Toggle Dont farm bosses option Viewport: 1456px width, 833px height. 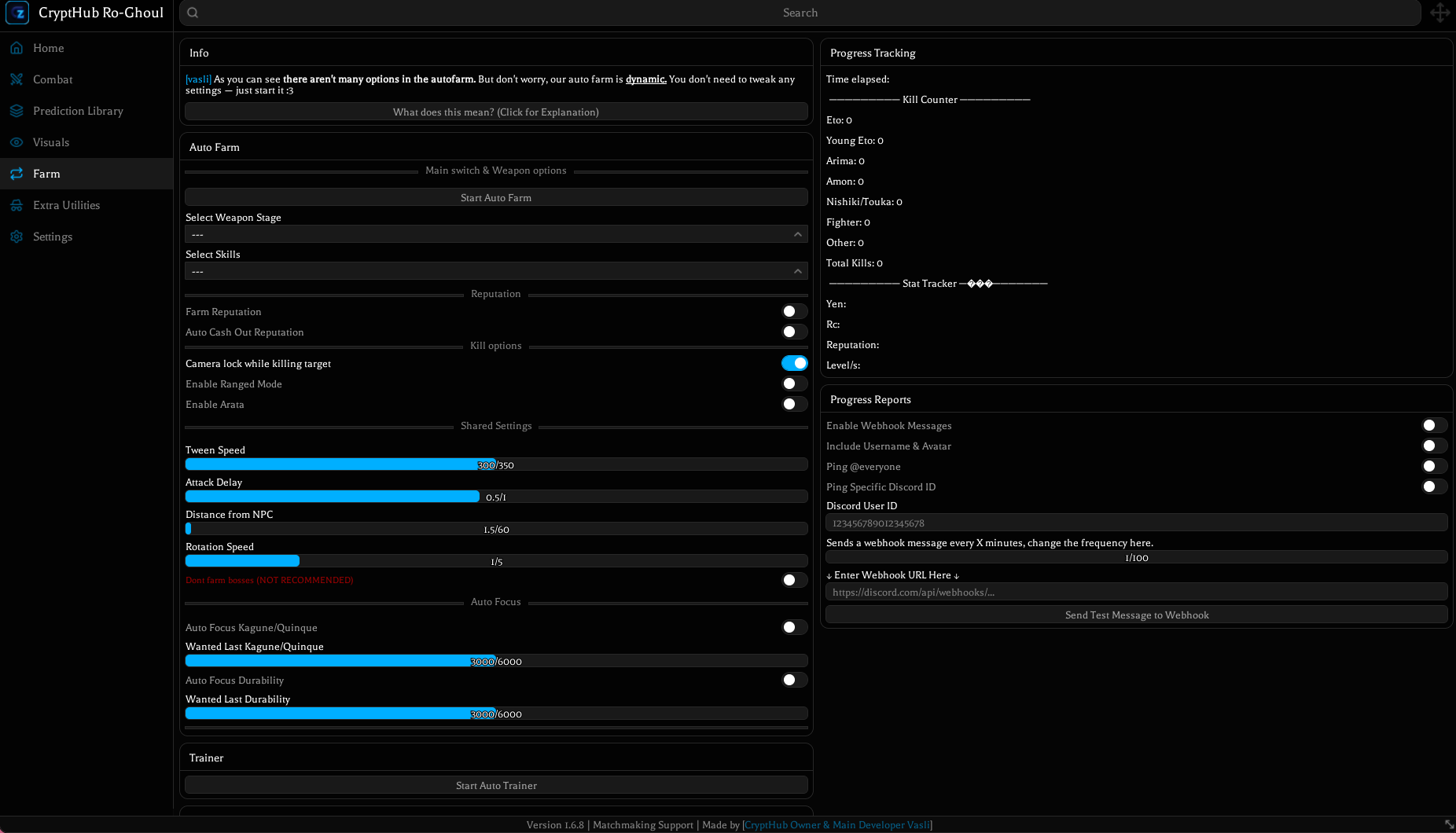pos(795,580)
